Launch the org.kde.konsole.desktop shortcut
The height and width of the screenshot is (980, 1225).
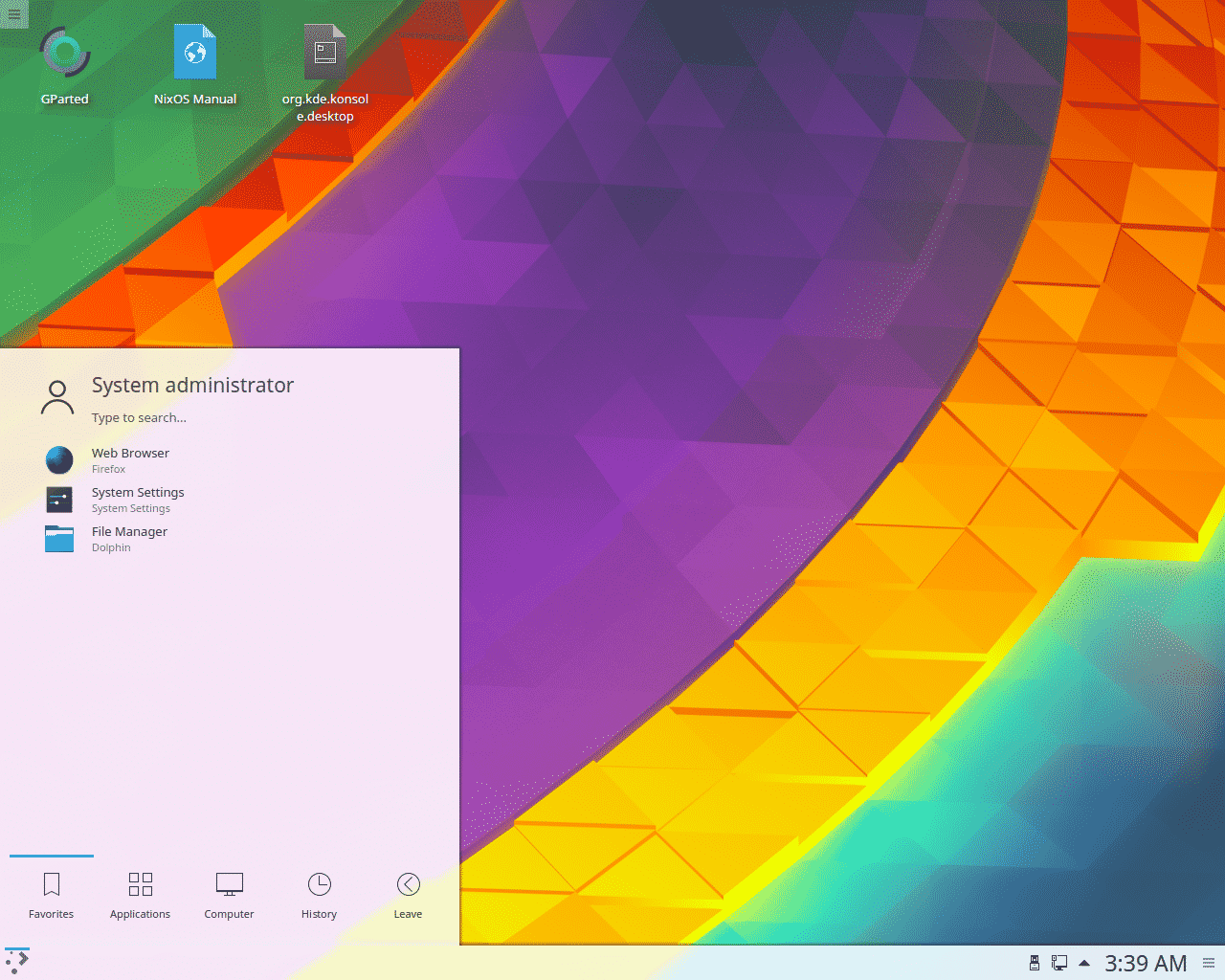(325, 74)
